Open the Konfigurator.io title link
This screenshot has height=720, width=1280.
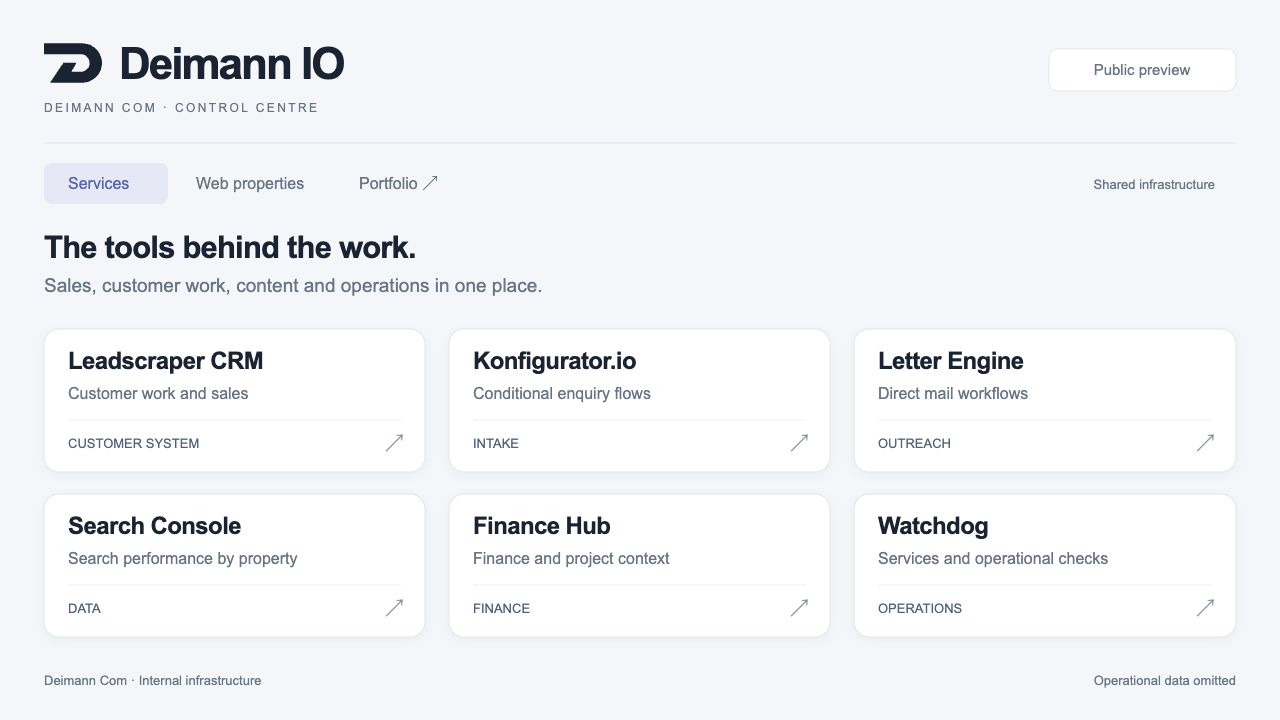click(554, 361)
